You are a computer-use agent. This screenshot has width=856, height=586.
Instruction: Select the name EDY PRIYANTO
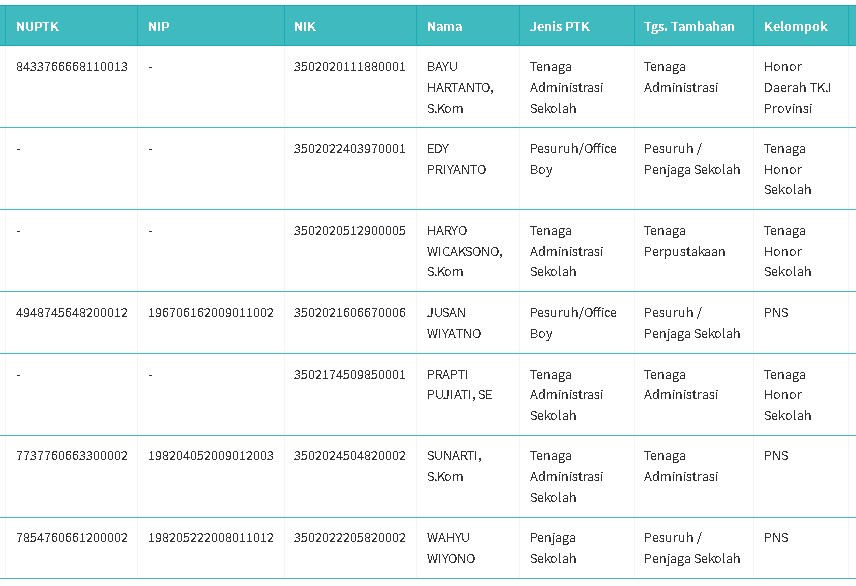click(x=456, y=159)
